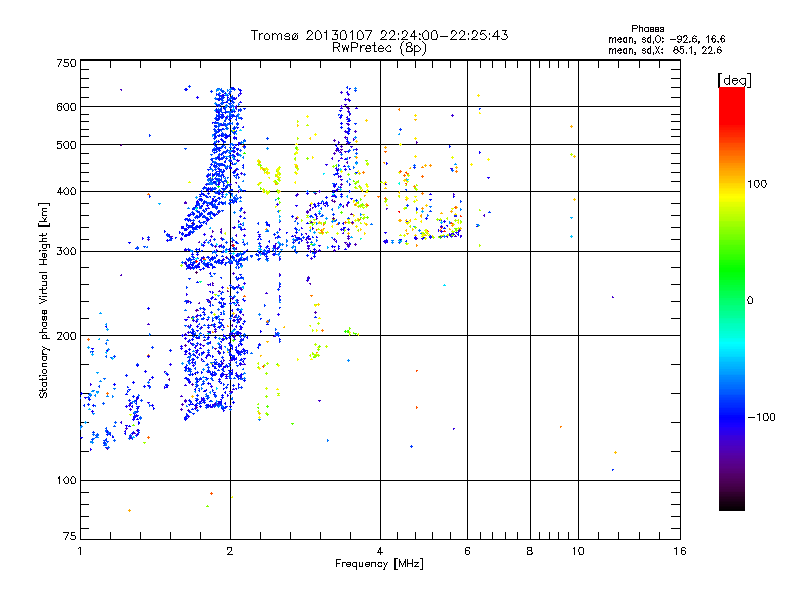Viewport: 800px width, 600px height.
Task: Click the x-axis tick label '2'
Action: (x=230, y=551)
